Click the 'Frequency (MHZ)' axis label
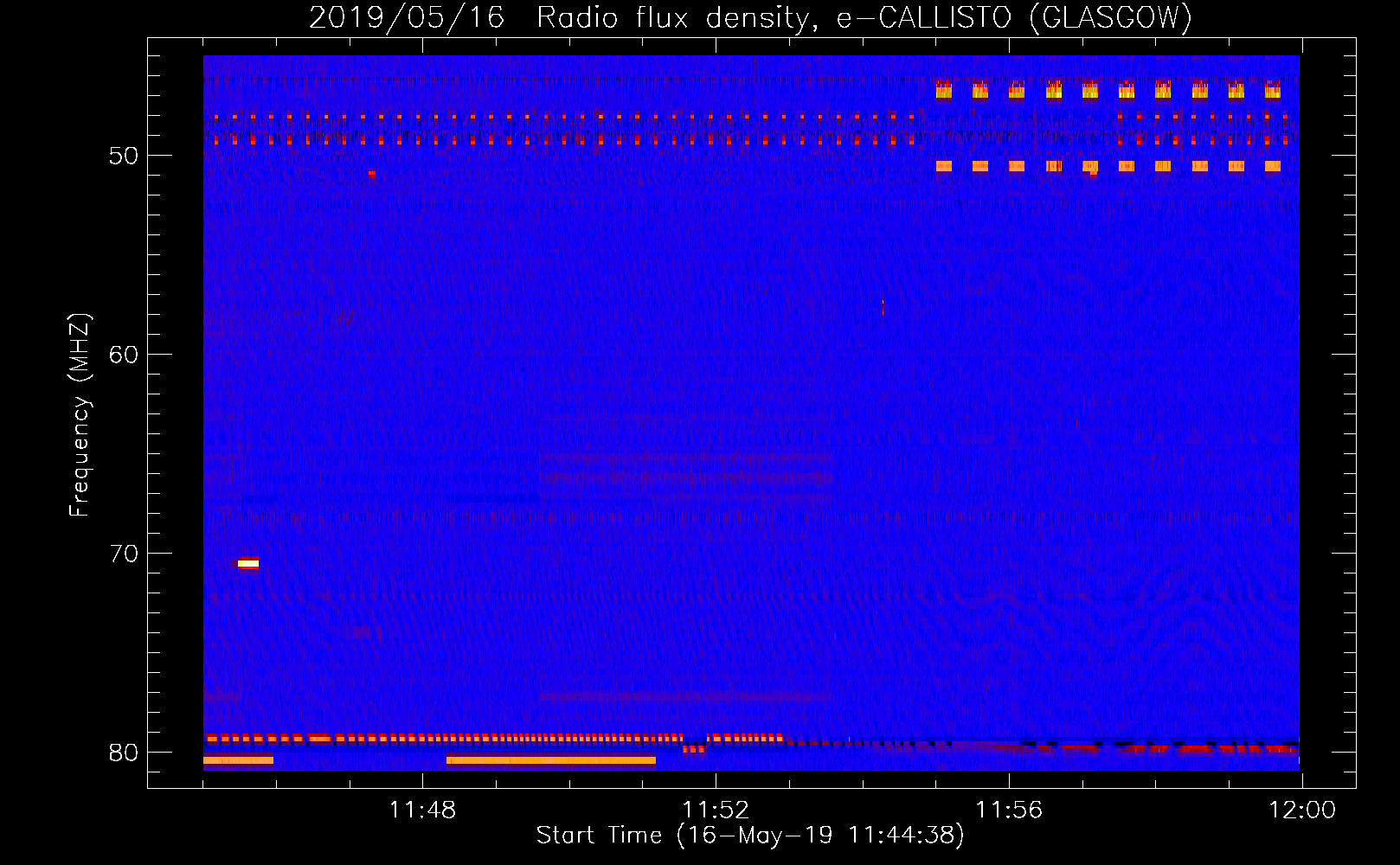Viewport: 1400px width, 865px height. 80,414
